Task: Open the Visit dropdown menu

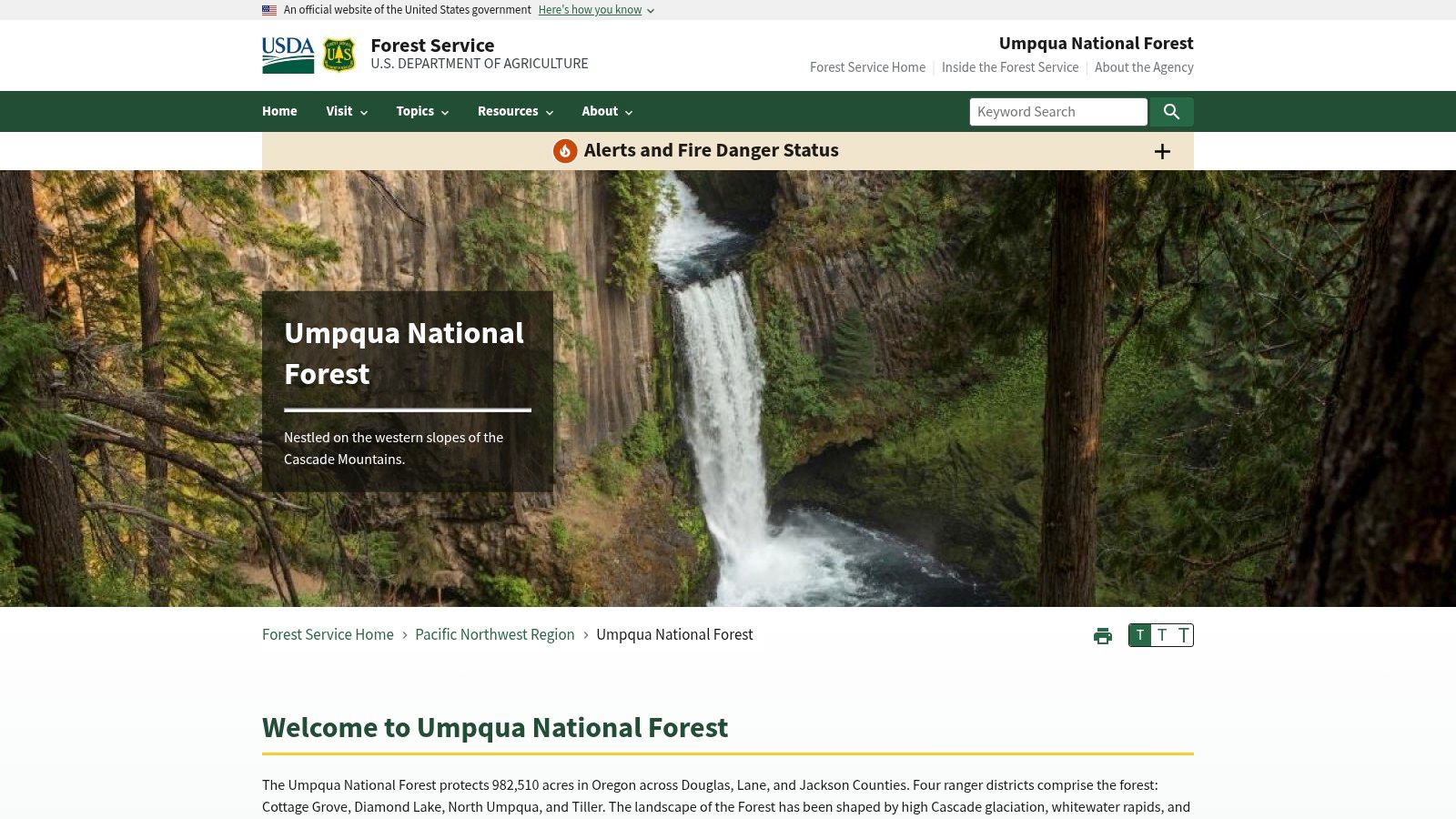Action: pos(347,111)
